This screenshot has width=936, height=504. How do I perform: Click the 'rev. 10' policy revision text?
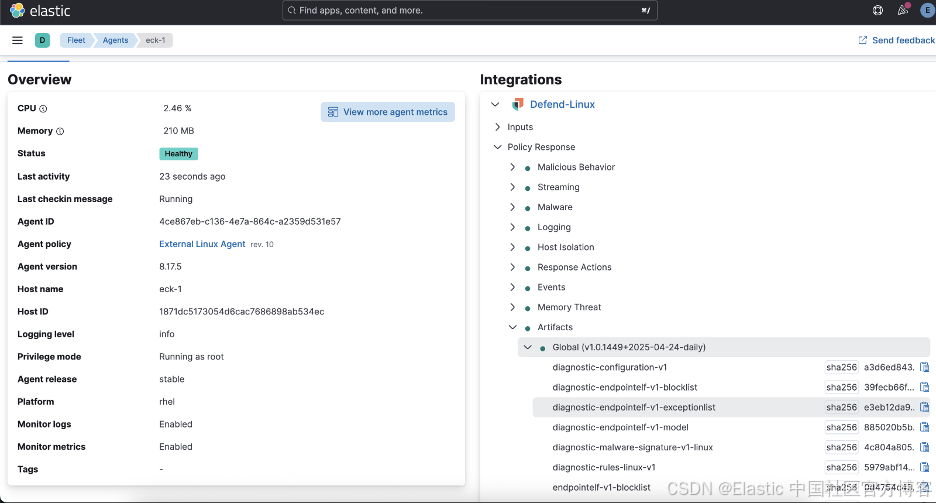[261, 244]
